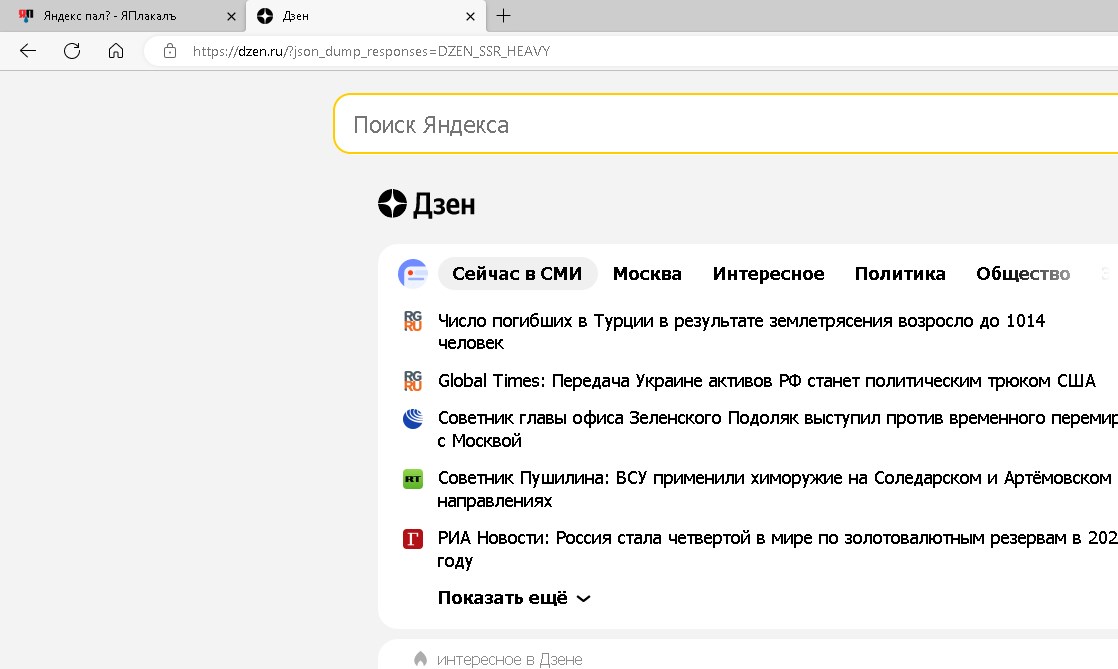Open a new tab with the plus icon
Image resolution: width=1118 pixels, height=669 pixels.
coord(503,16)
